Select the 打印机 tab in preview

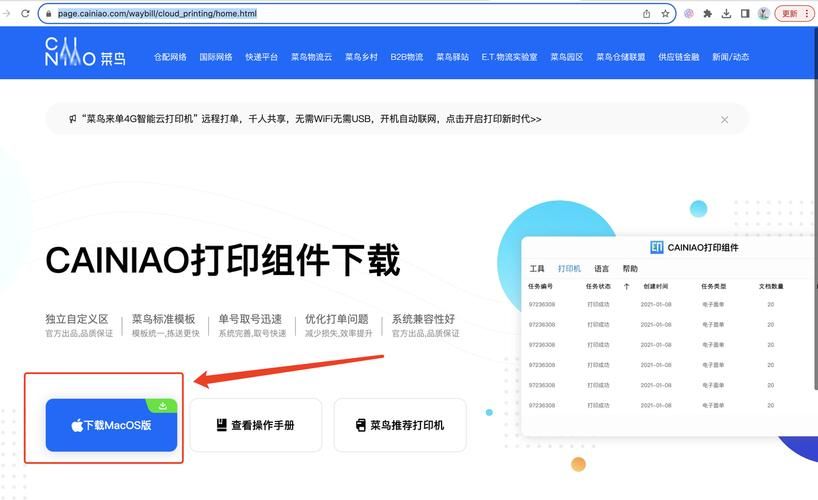click(569, 268)
